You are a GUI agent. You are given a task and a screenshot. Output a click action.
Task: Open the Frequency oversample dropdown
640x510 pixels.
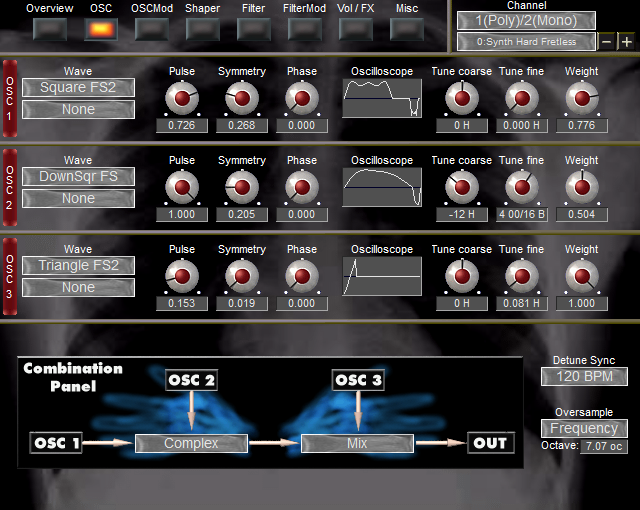coord(584,428)
